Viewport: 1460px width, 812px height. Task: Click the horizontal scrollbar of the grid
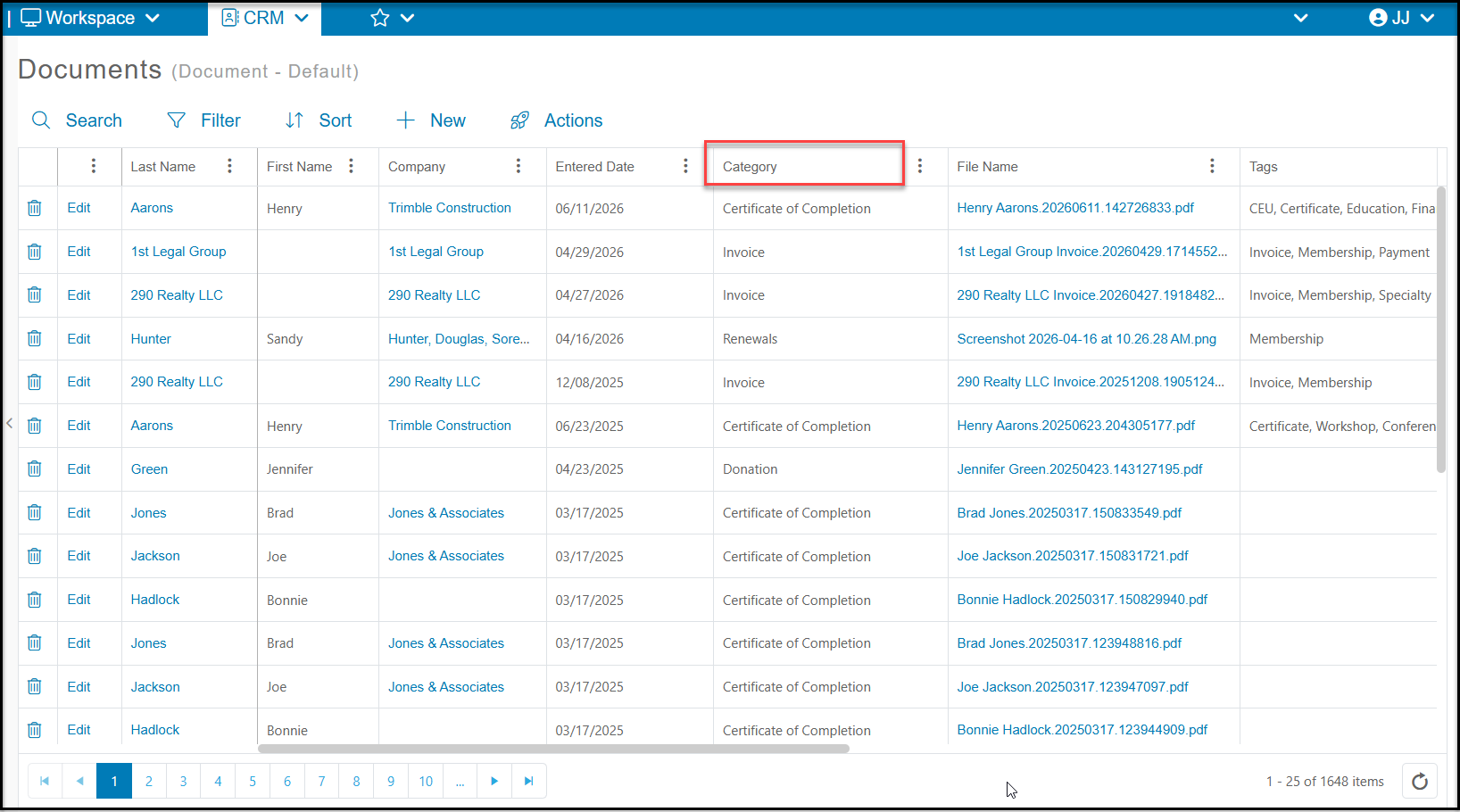[553, 749]
